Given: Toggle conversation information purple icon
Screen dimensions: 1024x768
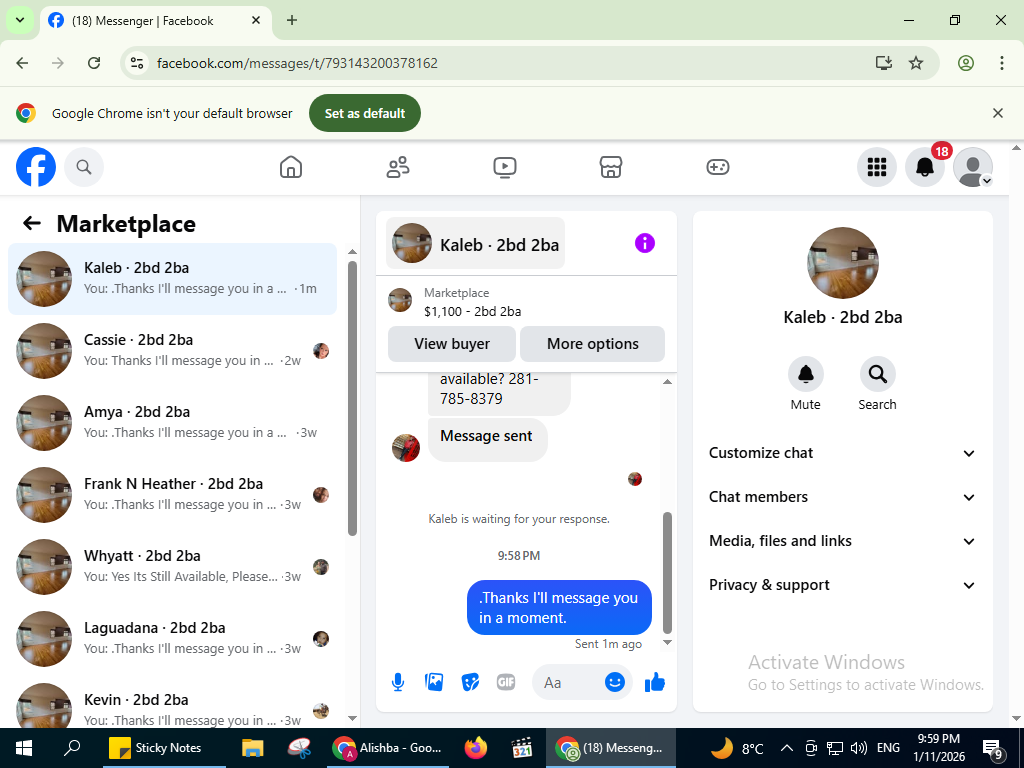Looking at the screenshot, I should [645, 243].
